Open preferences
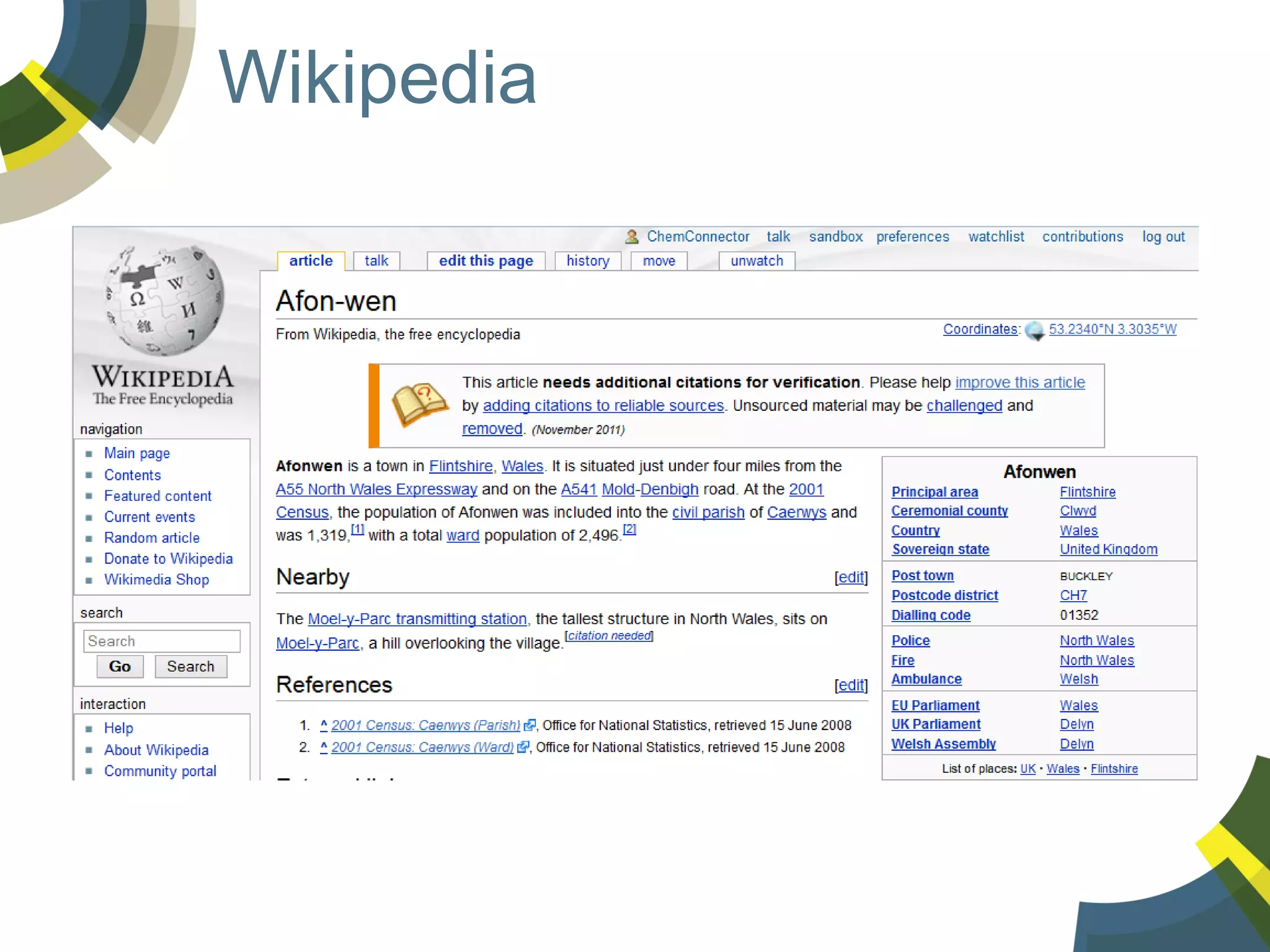 [x=913, y=237]
